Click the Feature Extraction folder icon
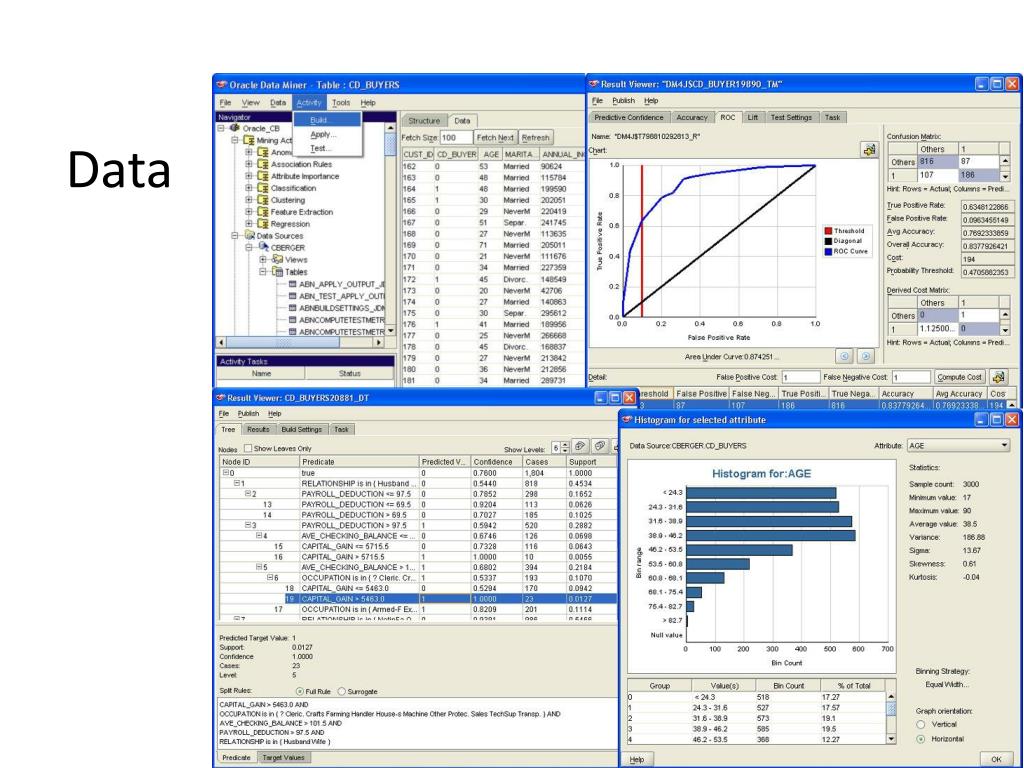 [263, 212]
